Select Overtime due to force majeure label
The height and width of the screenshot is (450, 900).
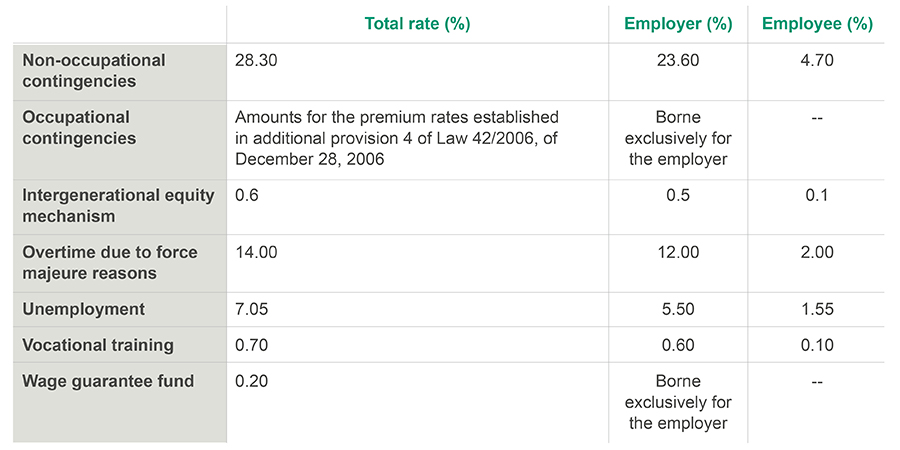tap(110, 262)
